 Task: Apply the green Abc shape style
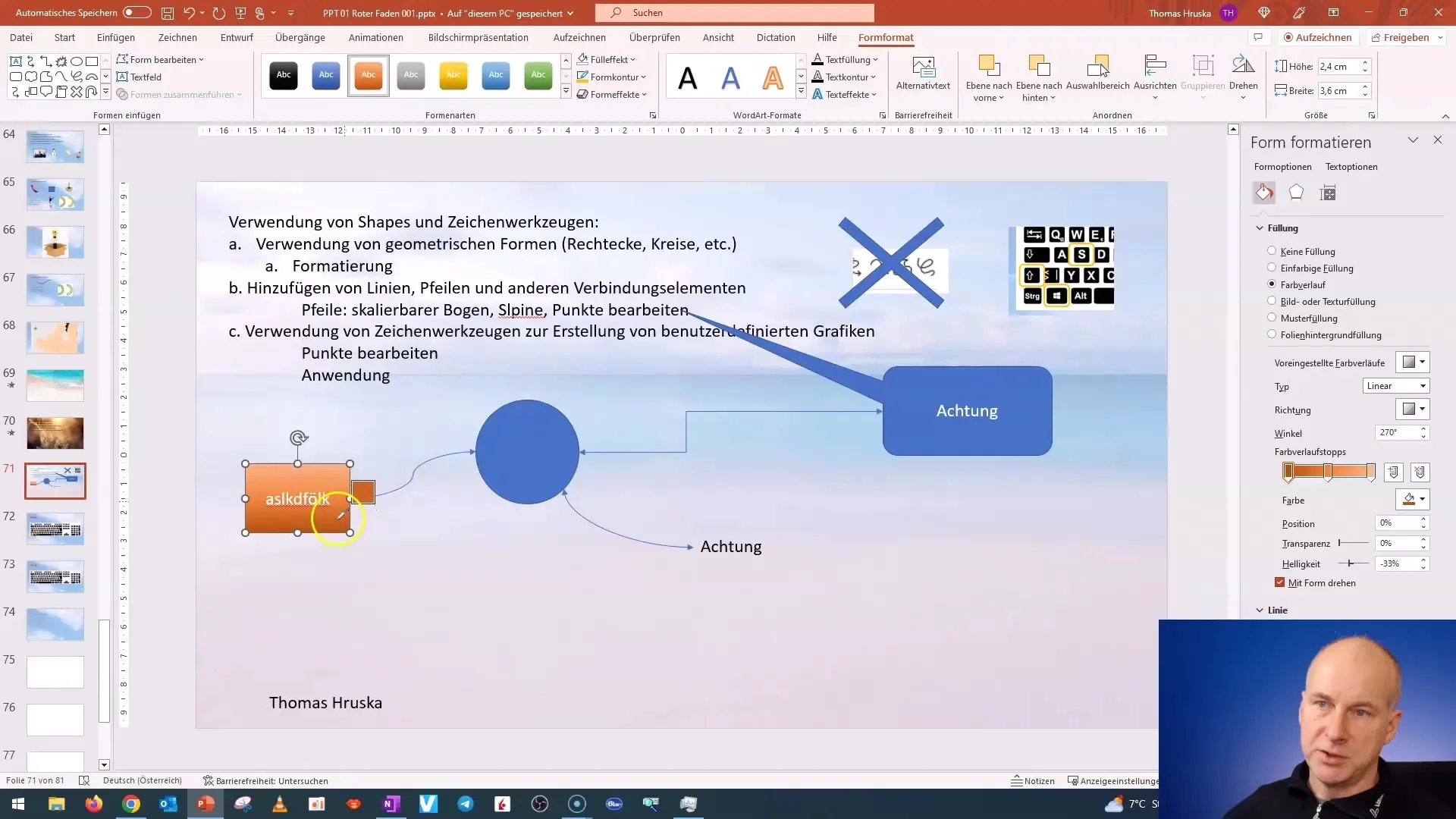point(538,75)
